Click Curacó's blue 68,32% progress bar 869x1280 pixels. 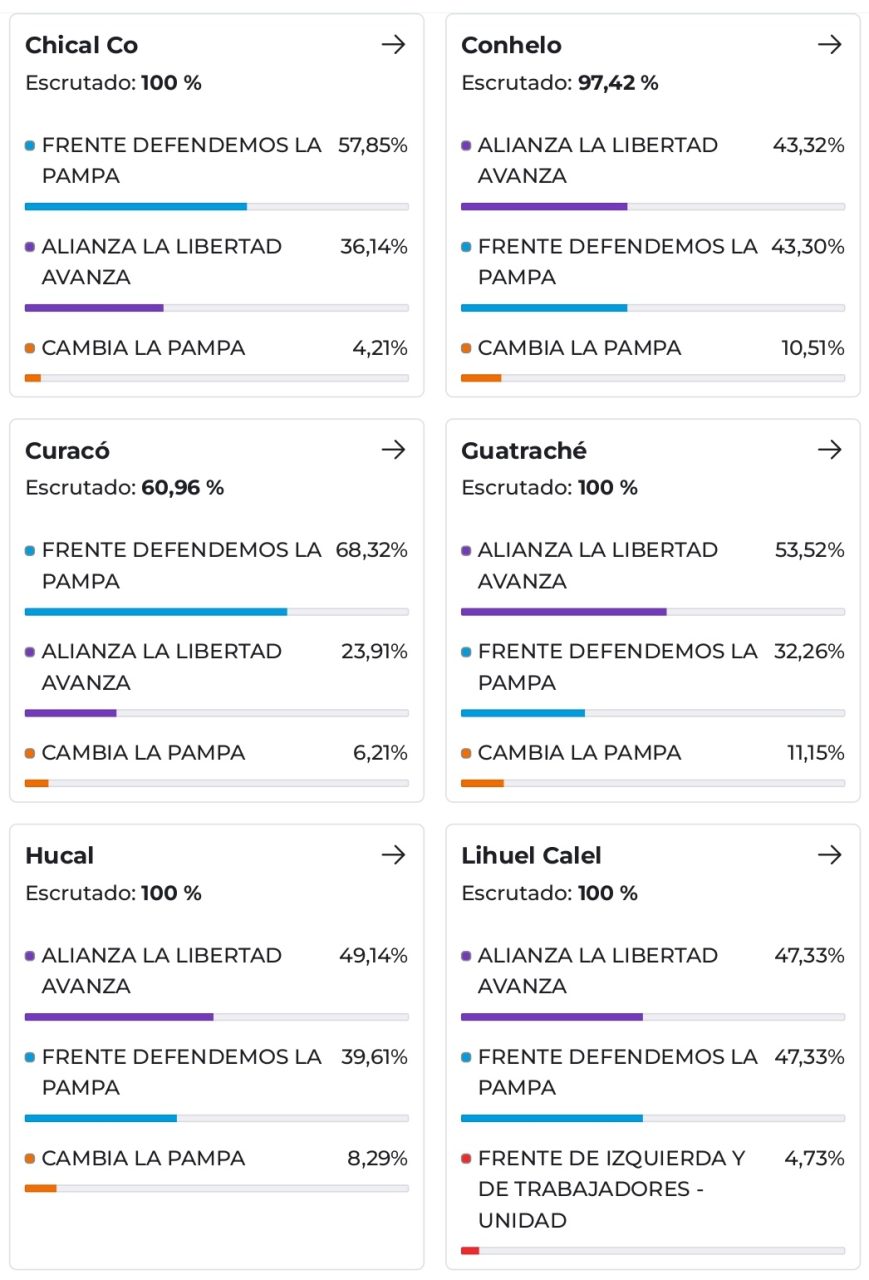[156, 611]
